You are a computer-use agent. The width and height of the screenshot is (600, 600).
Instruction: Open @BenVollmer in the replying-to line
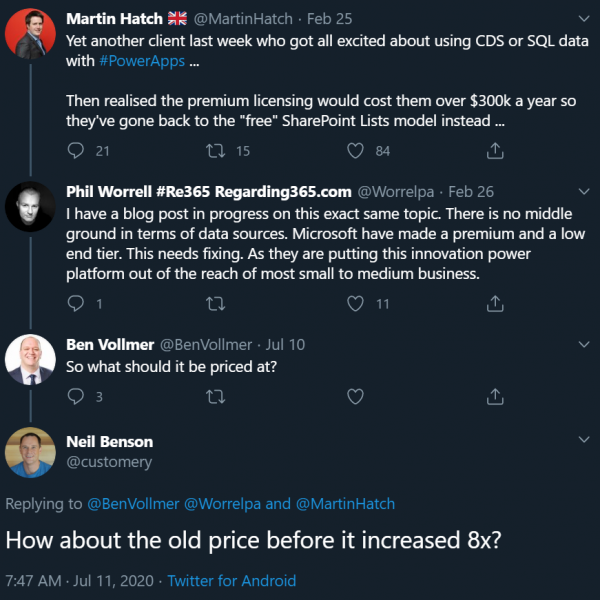point(133,504)
